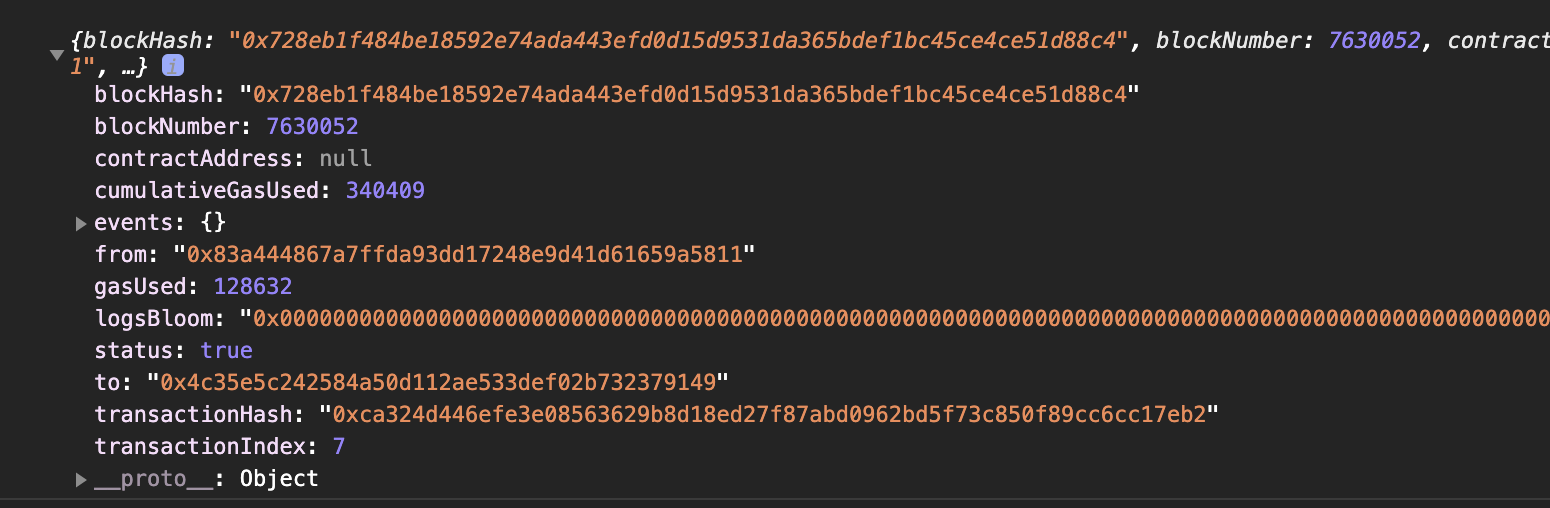Click the blue info icon badge
Viewport: 1550px width, 508px height.
pyautogui.click(x=173, y=66)
